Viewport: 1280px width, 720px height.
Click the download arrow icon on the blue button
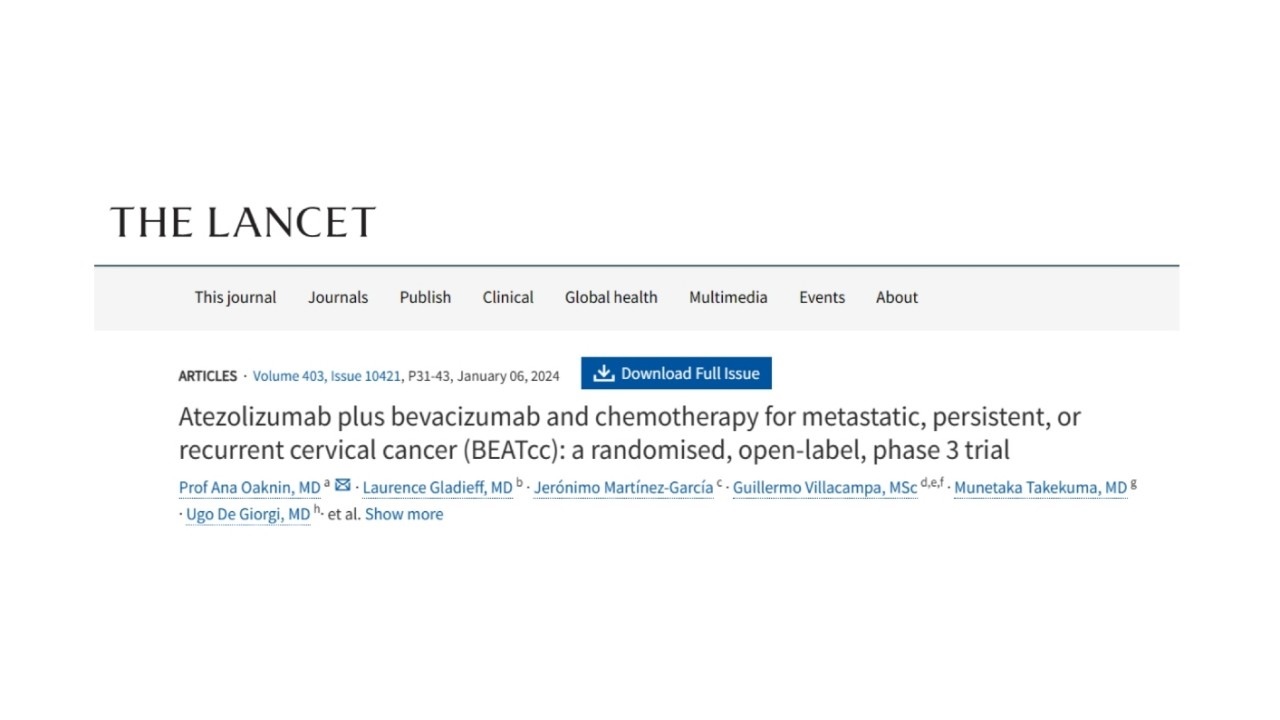(603, 373)
